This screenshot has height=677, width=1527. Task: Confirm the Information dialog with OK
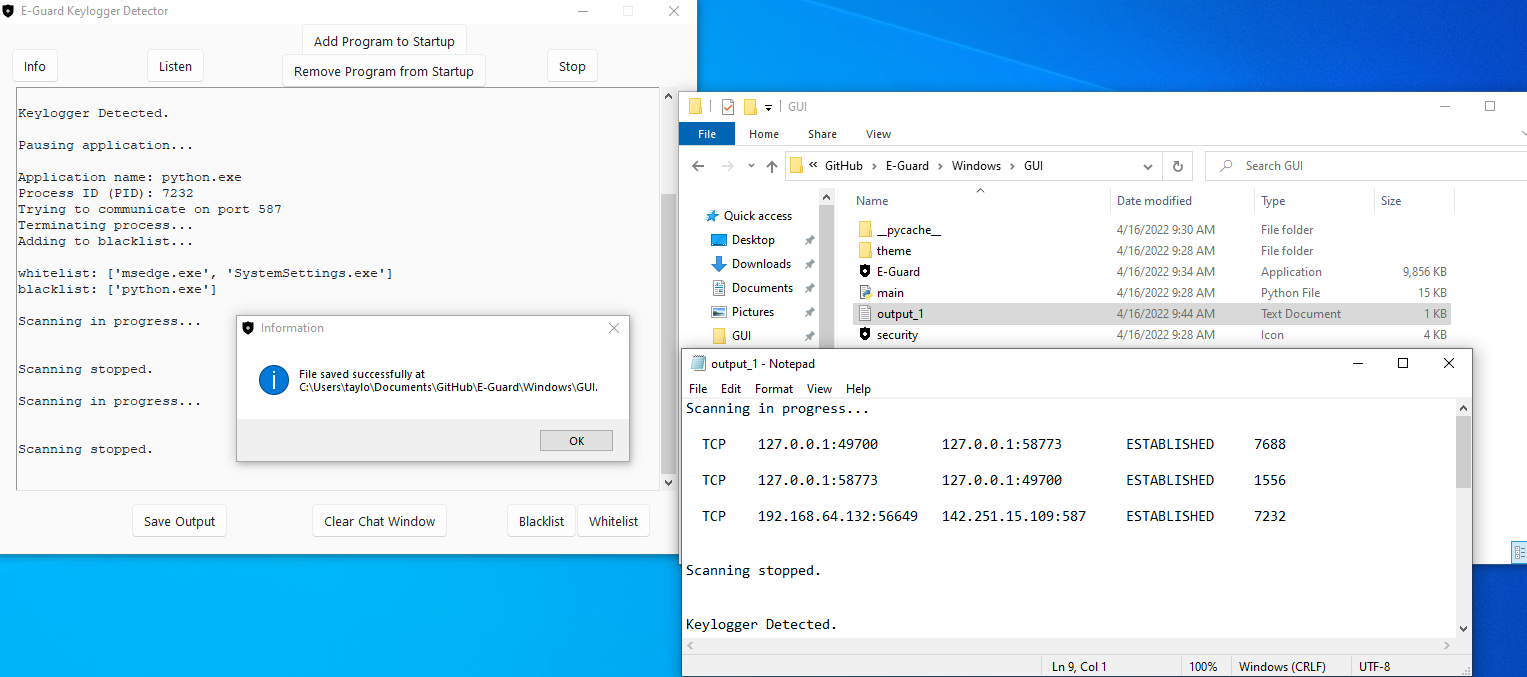(576, 441)
